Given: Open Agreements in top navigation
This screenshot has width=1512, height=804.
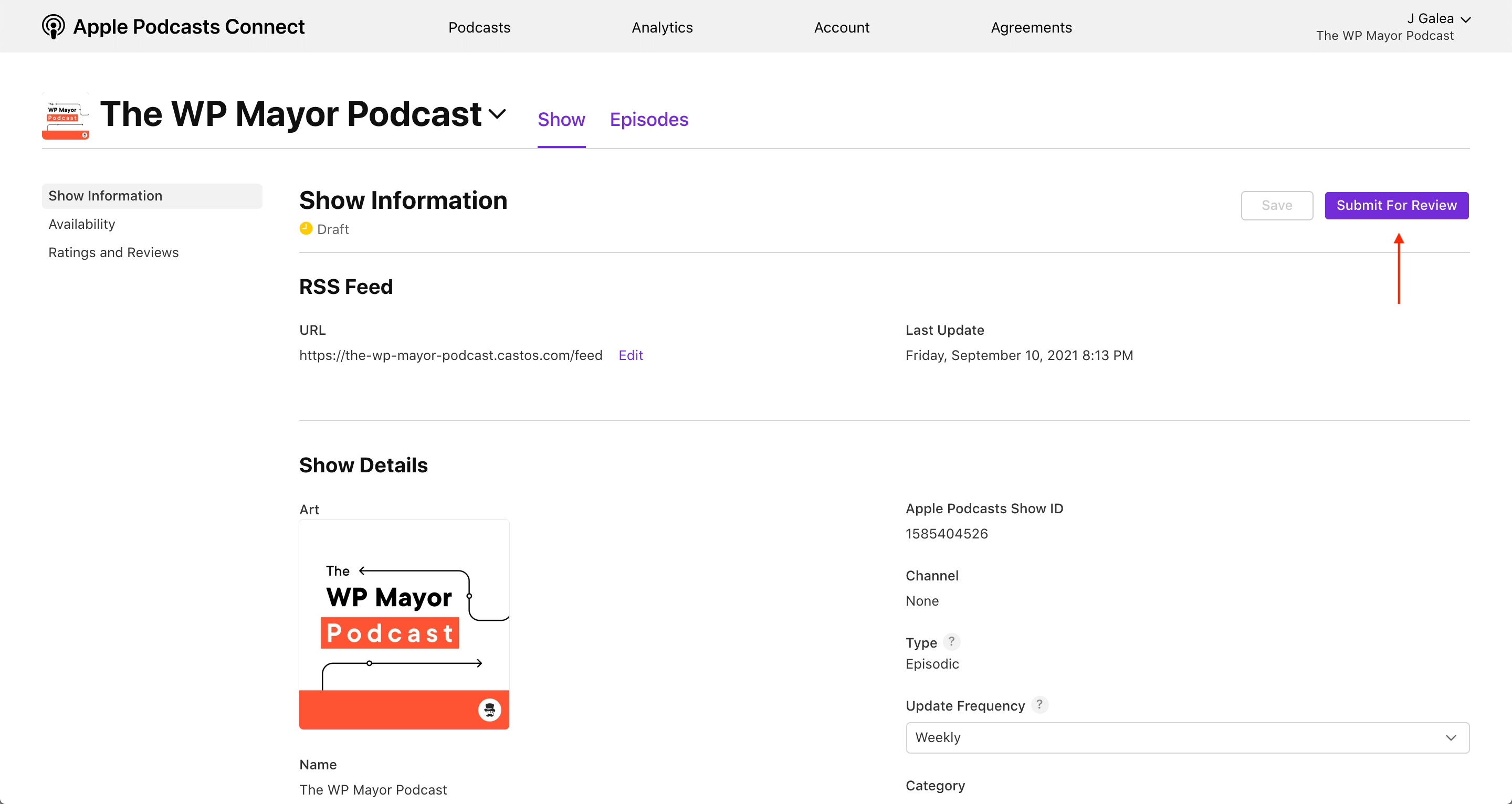Looking at the screenshot, I should (x=1031, y=28).
